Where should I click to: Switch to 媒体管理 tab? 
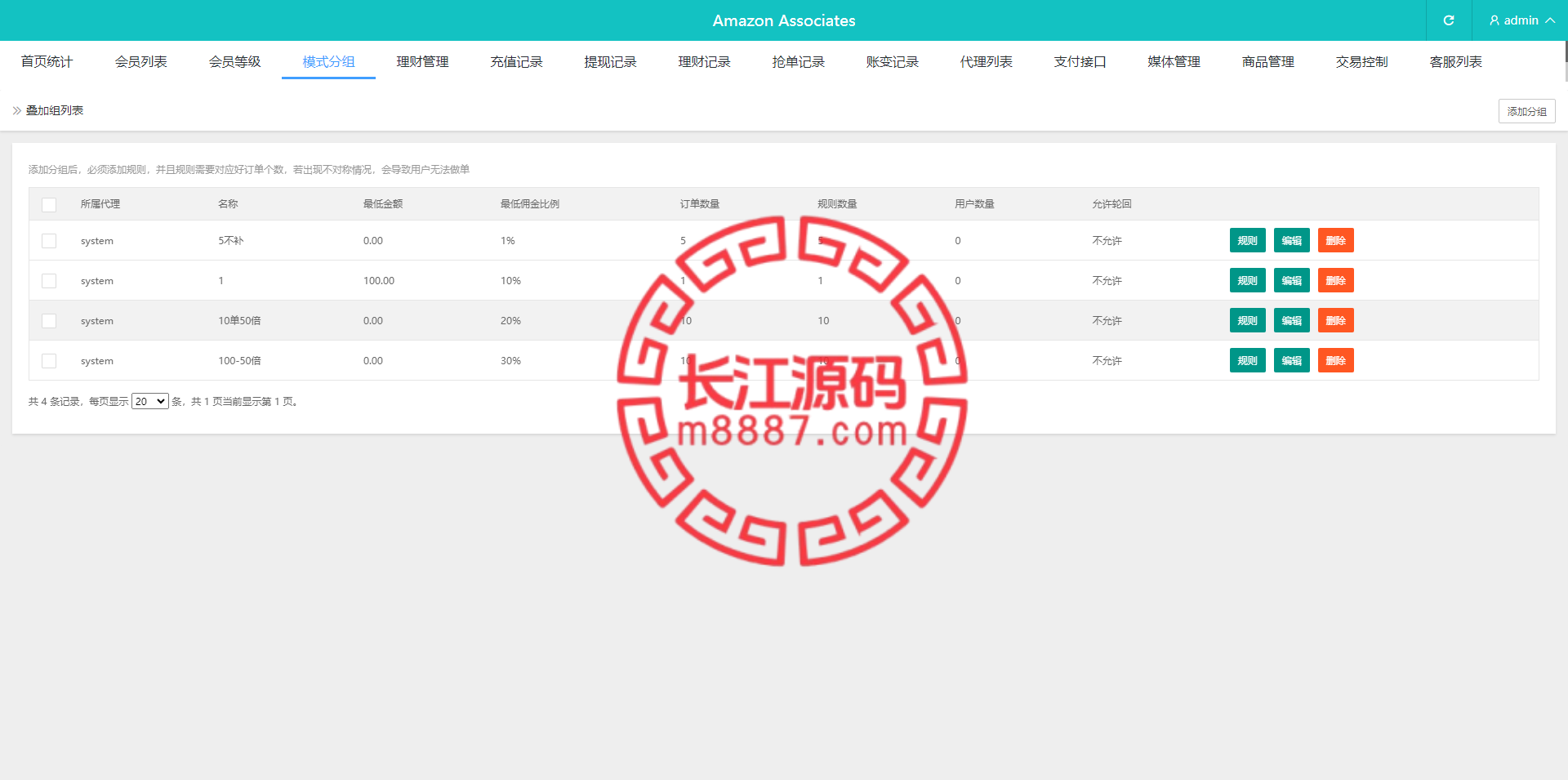pyautogui.click(x=1174, y=62)
